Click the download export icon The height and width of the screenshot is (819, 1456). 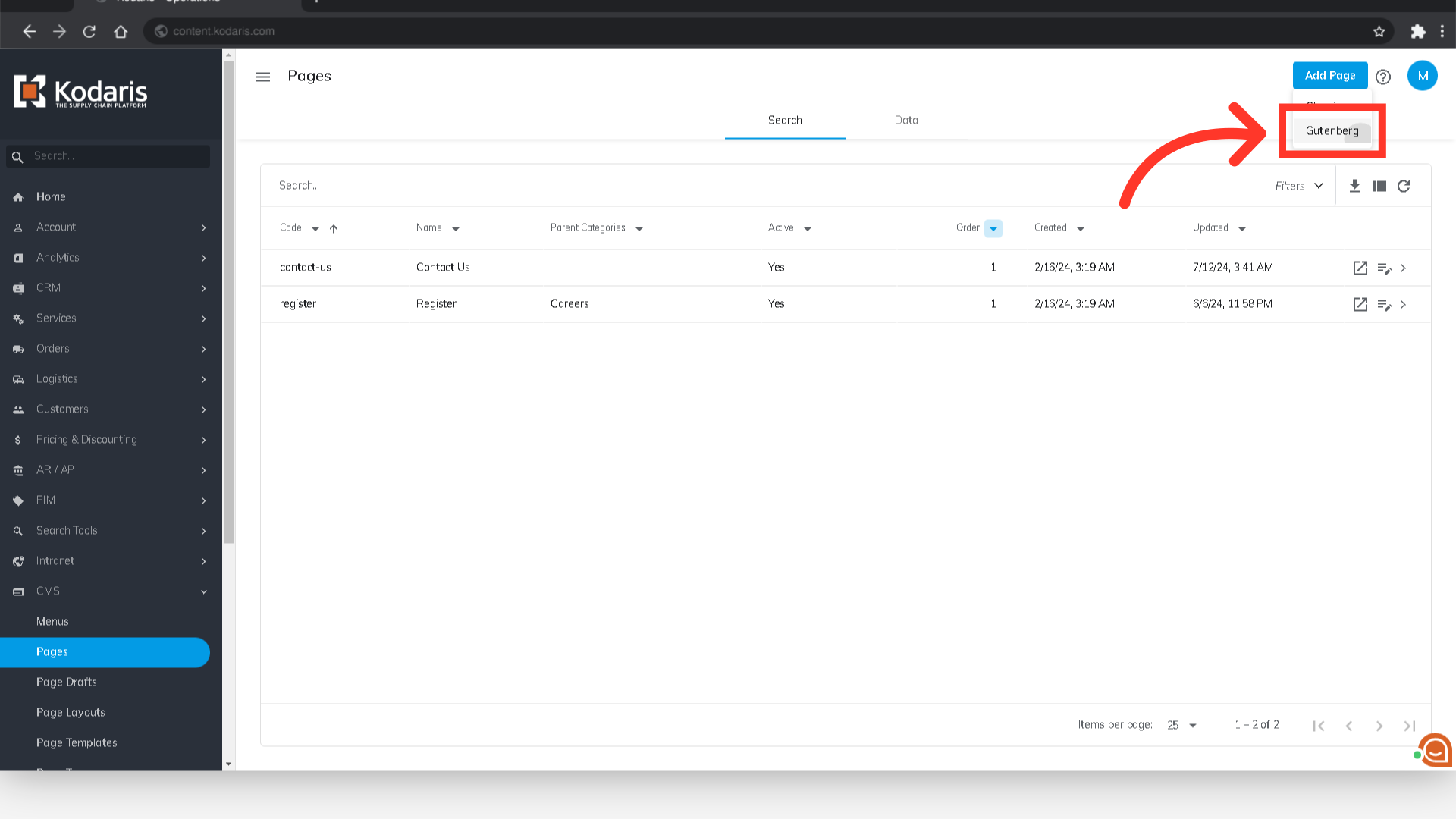click(x=1354, y=186)
